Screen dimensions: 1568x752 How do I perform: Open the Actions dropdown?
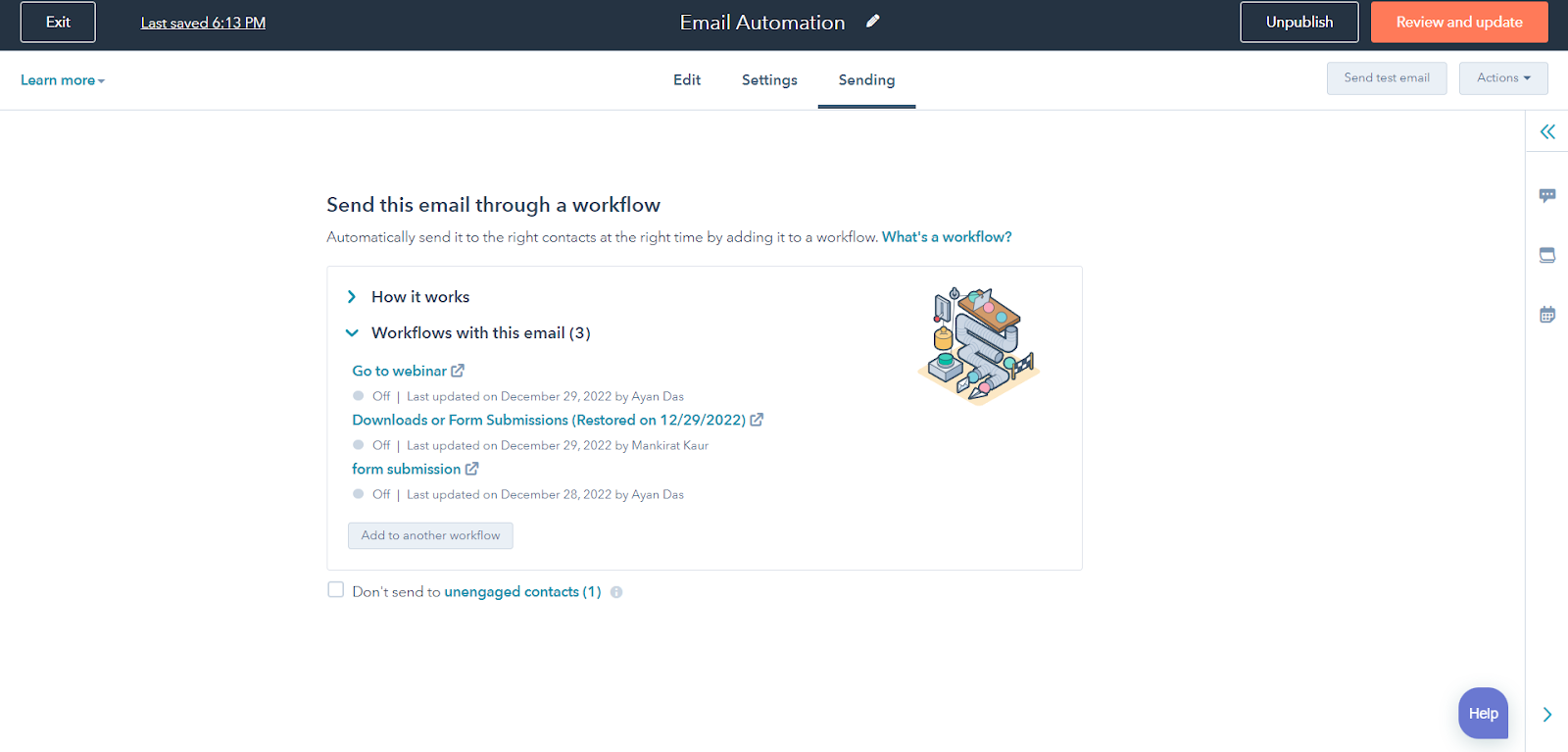(1502, 77)
